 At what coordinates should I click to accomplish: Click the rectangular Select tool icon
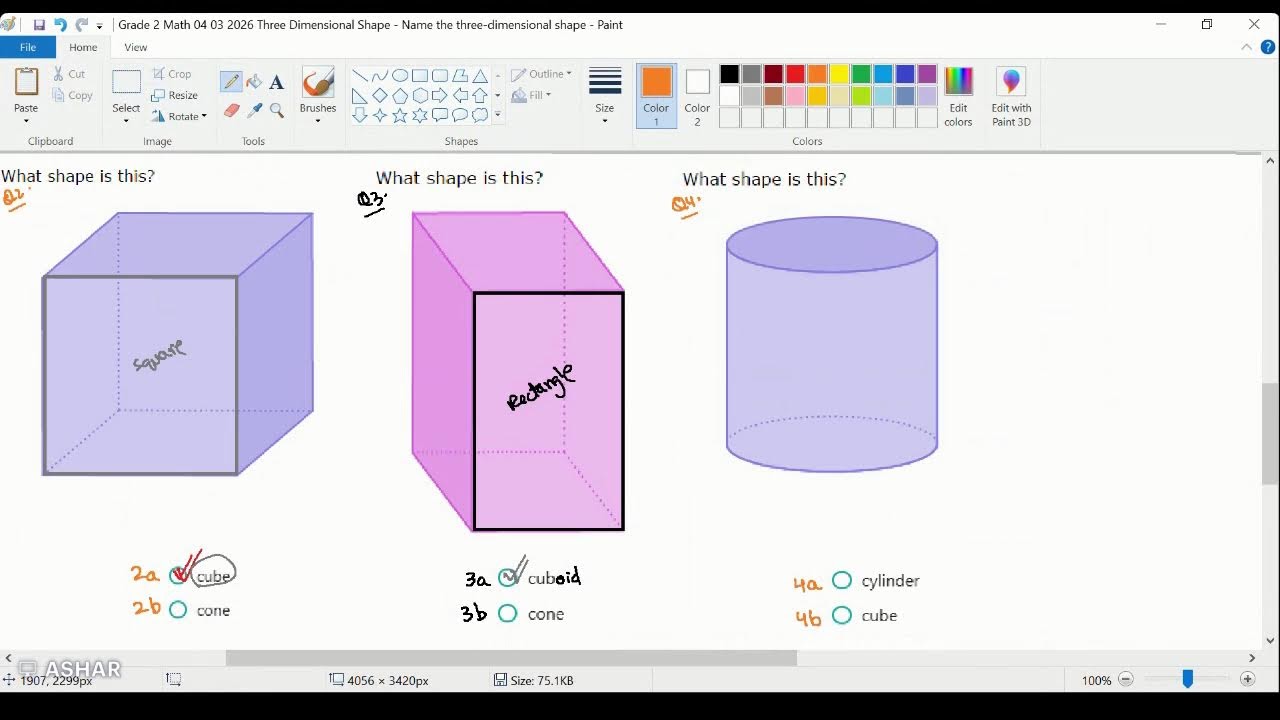click(126, 83)
